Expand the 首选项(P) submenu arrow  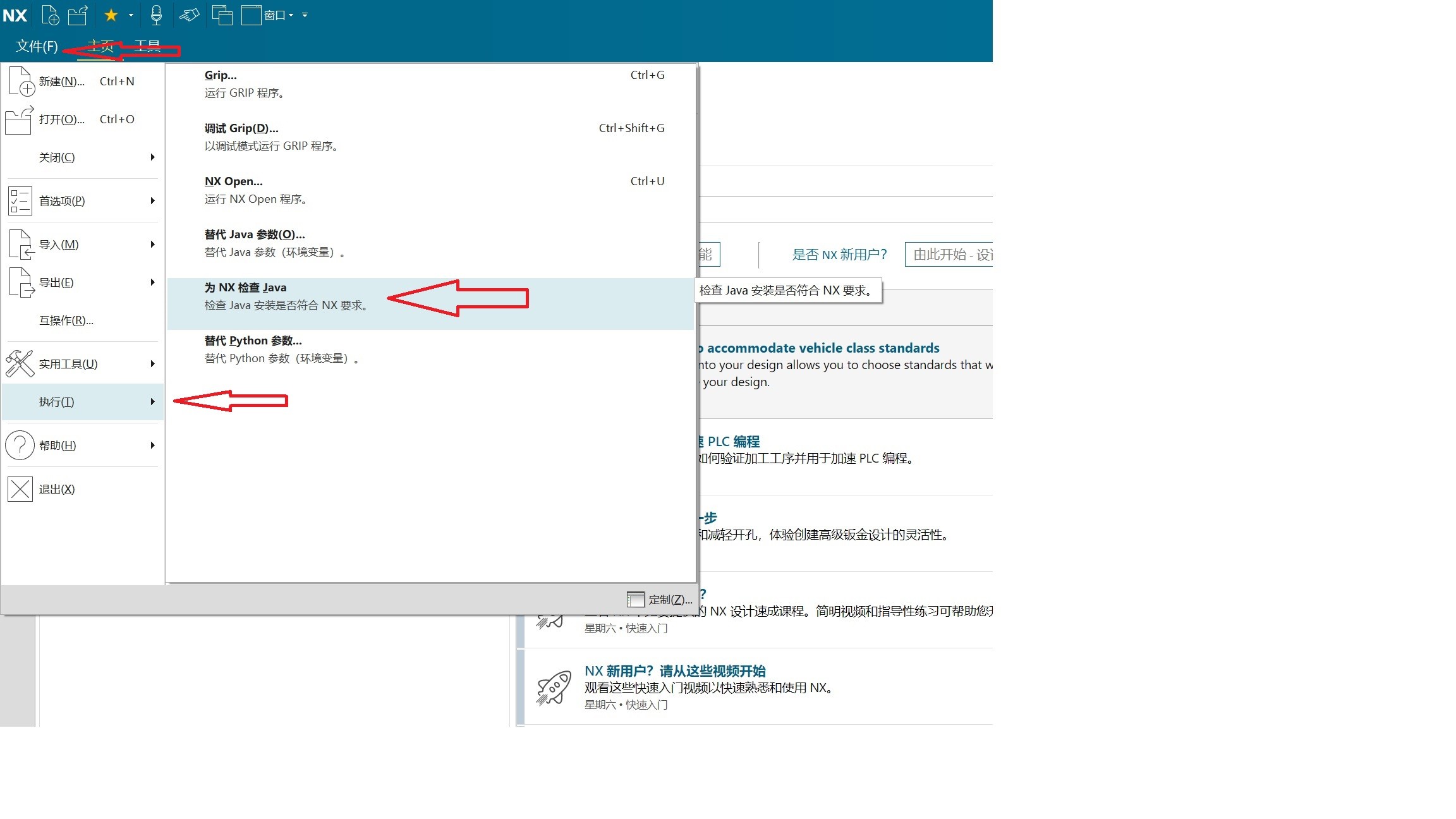coord(152,201)
